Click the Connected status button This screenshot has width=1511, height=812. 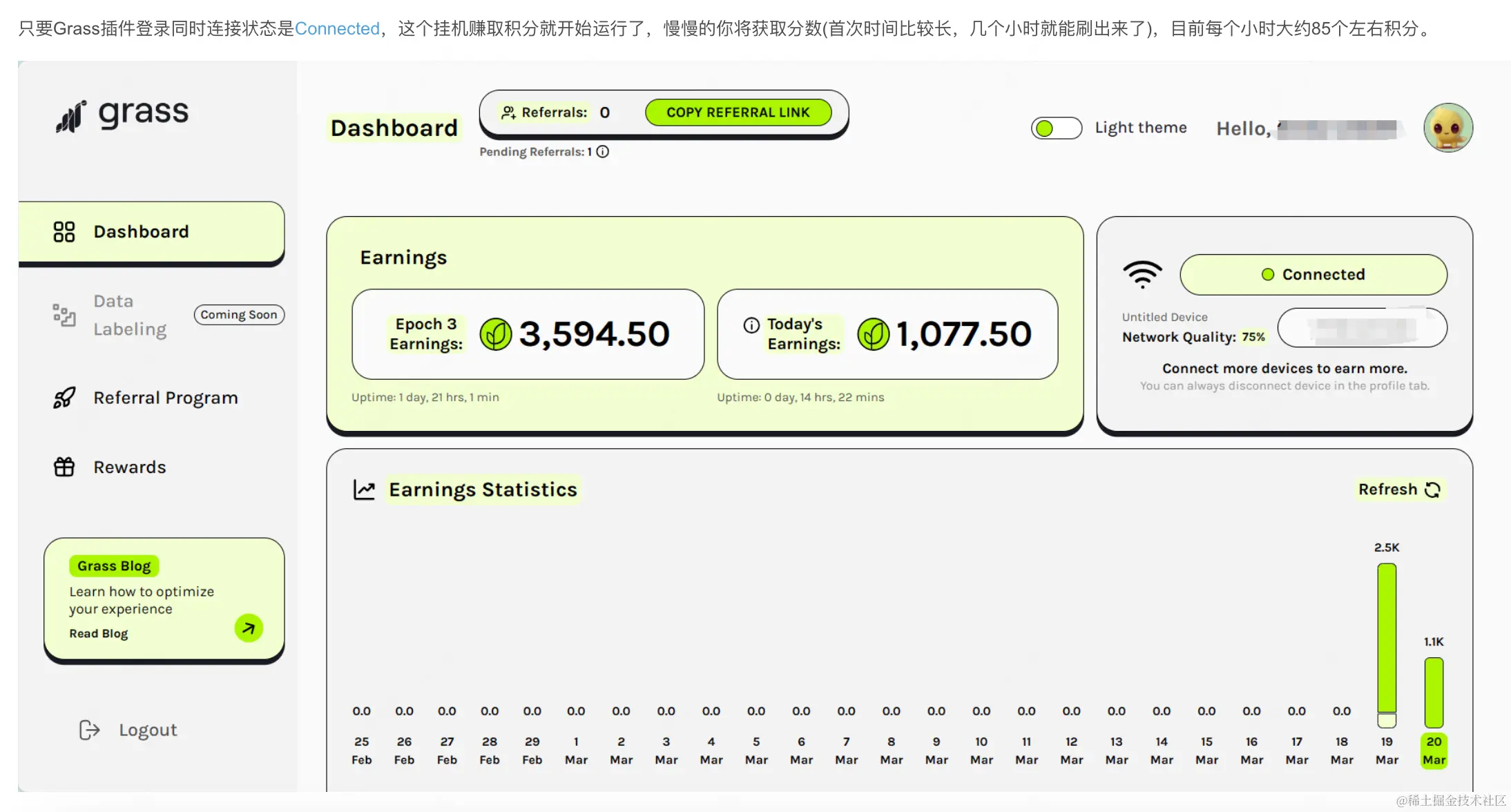(1313, 275)
